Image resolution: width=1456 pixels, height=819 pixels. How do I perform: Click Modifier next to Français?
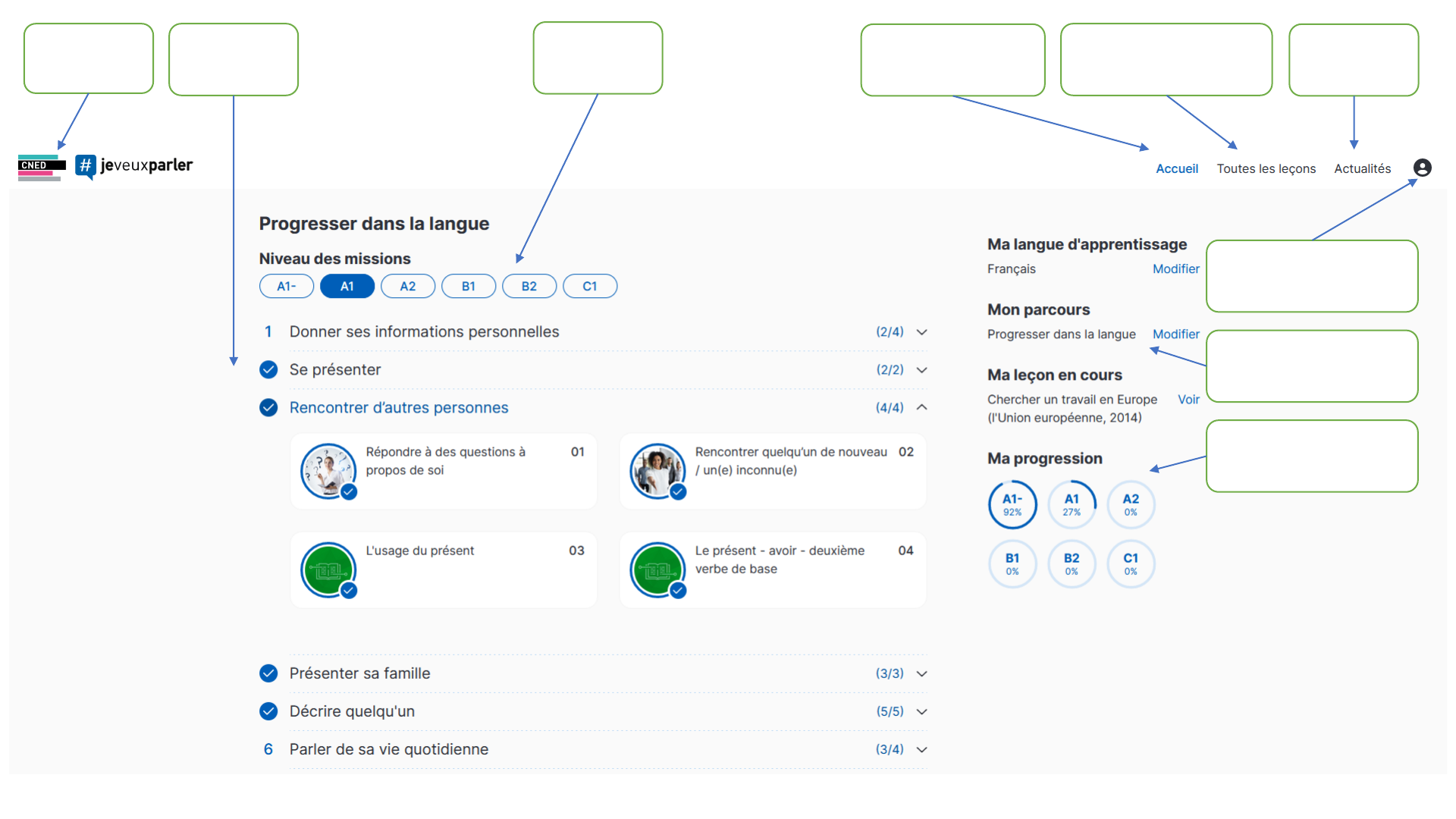[1175, 268]
